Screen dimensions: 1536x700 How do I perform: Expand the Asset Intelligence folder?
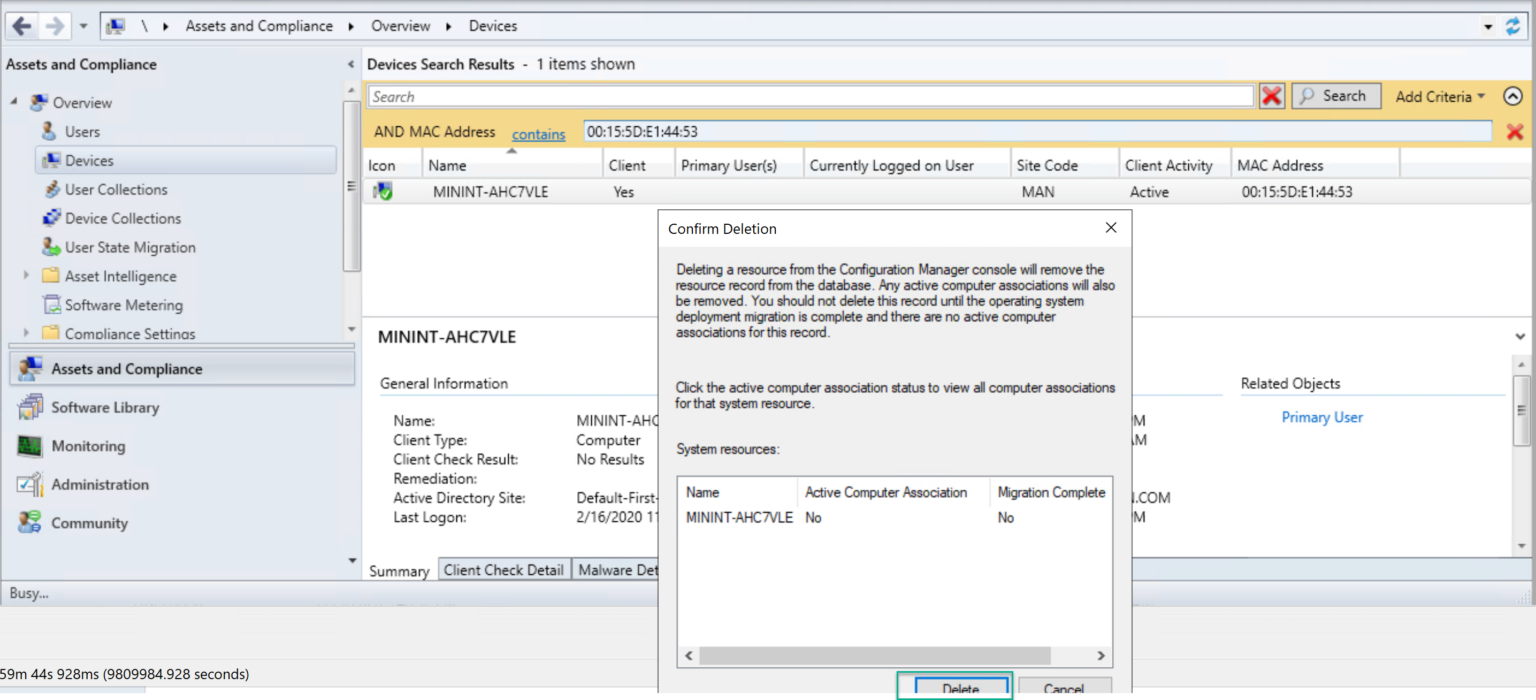[x=27, y=276]
